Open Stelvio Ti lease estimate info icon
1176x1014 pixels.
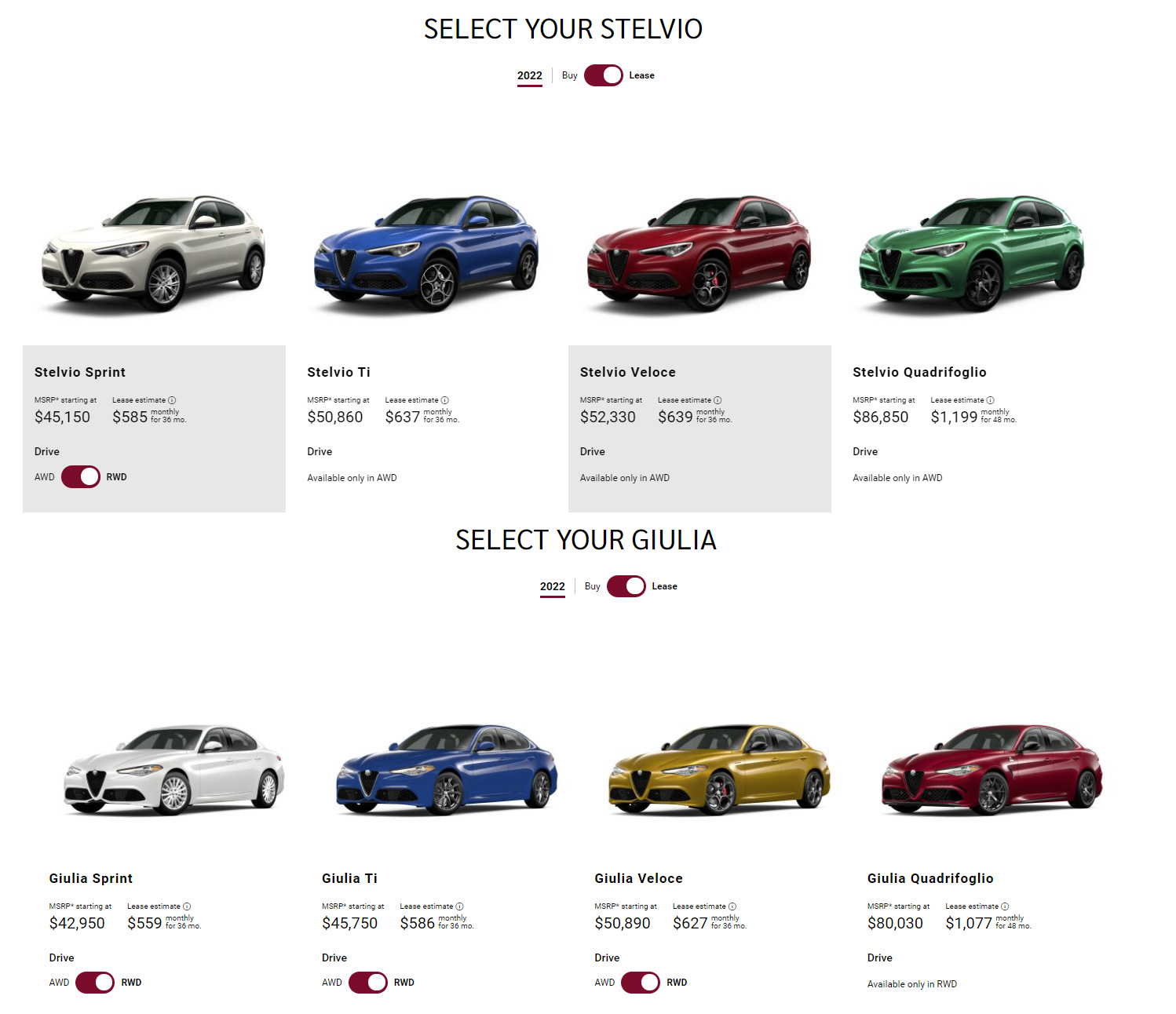click(x=444, y=400)
